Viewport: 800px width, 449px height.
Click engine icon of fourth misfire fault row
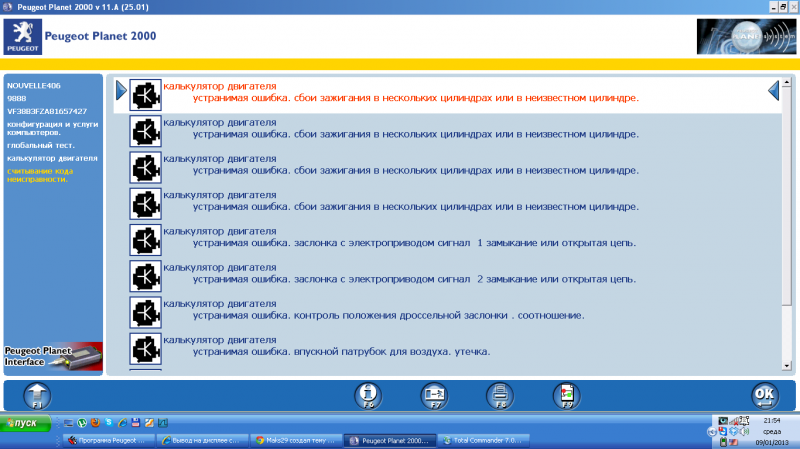(x=145, y=204)
